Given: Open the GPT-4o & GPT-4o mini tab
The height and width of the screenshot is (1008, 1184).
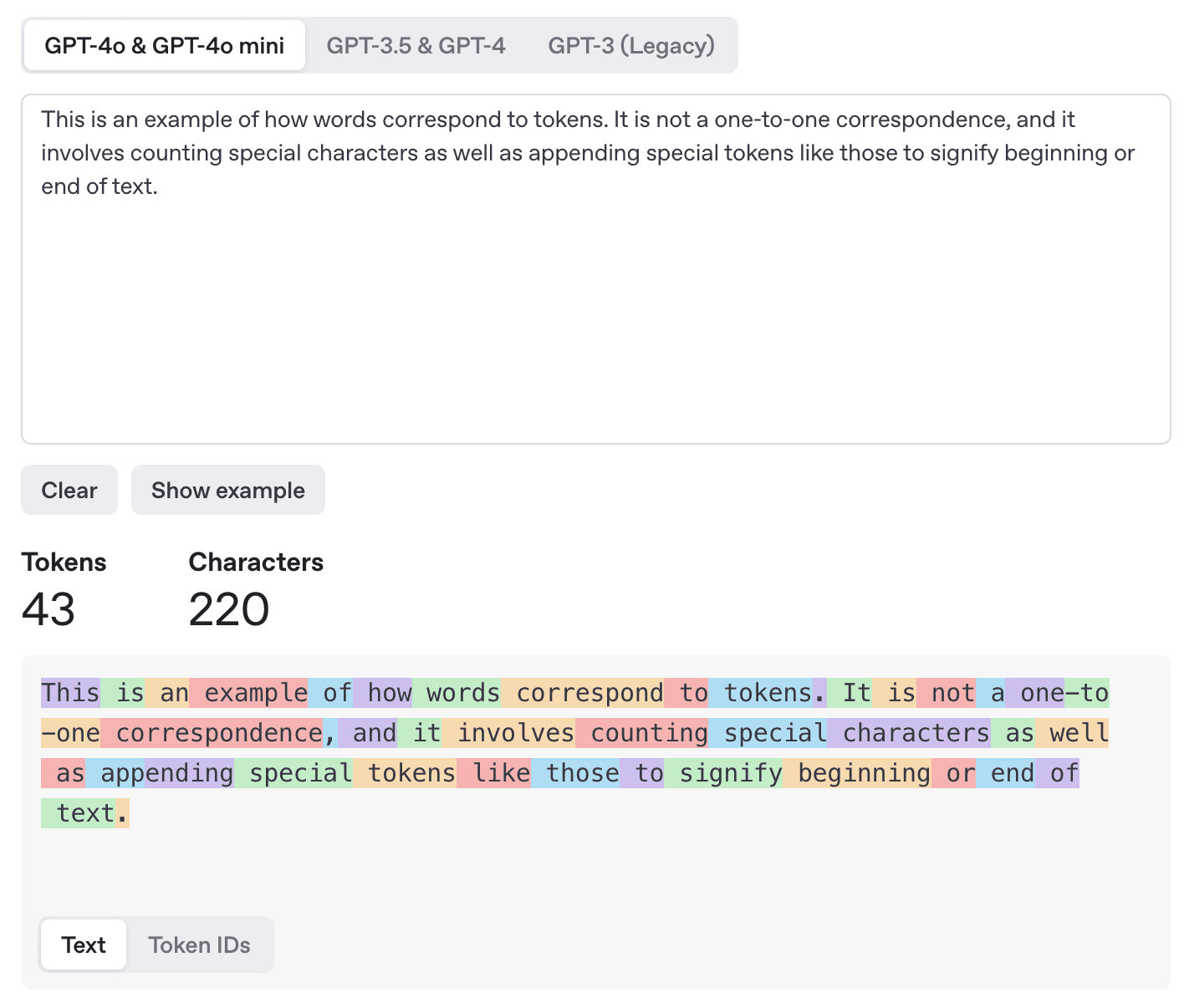Looking at the screenshot, I should tap(165, 45).
